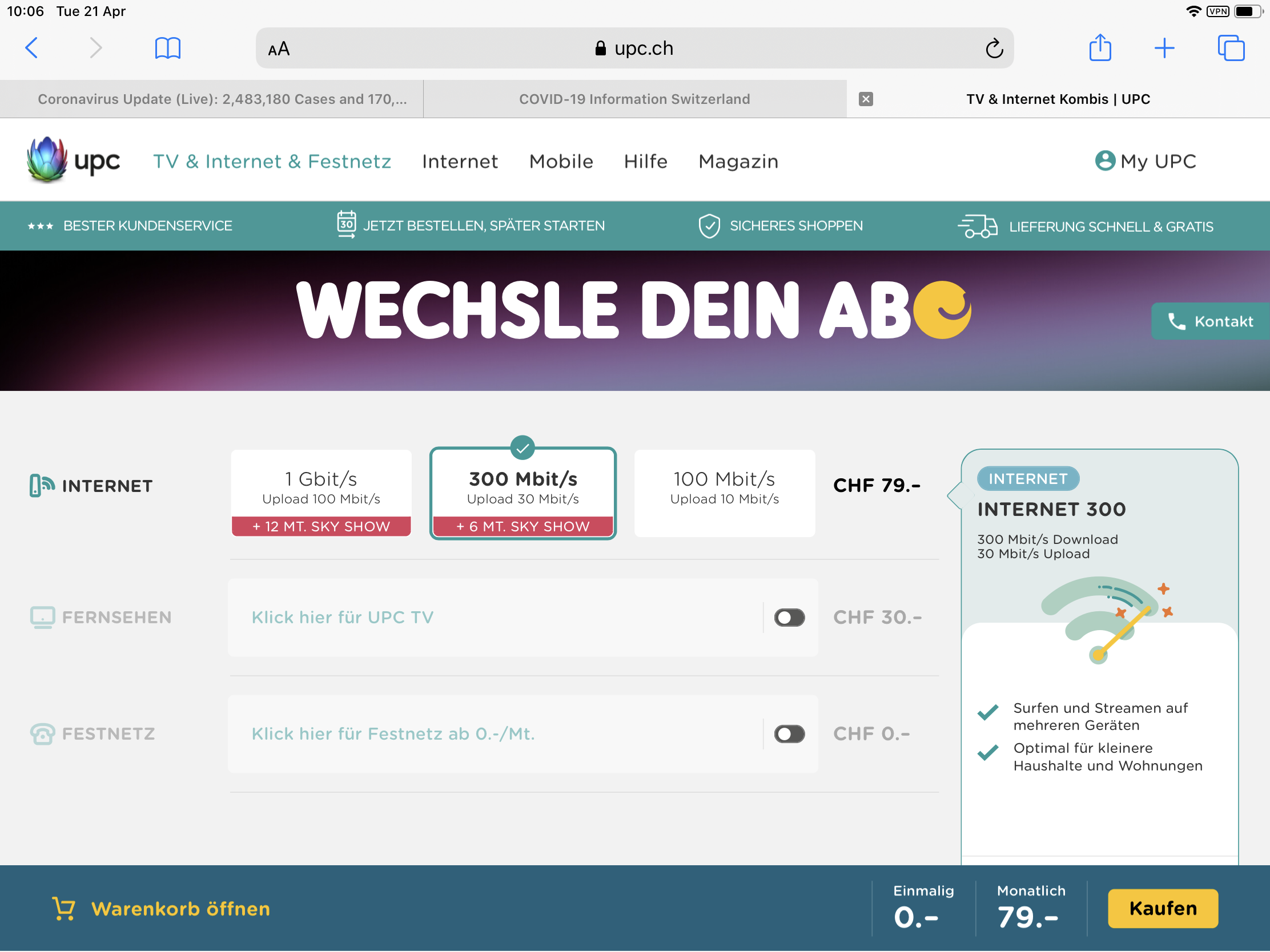Enable the UPC TV toggle

(789, 618)
